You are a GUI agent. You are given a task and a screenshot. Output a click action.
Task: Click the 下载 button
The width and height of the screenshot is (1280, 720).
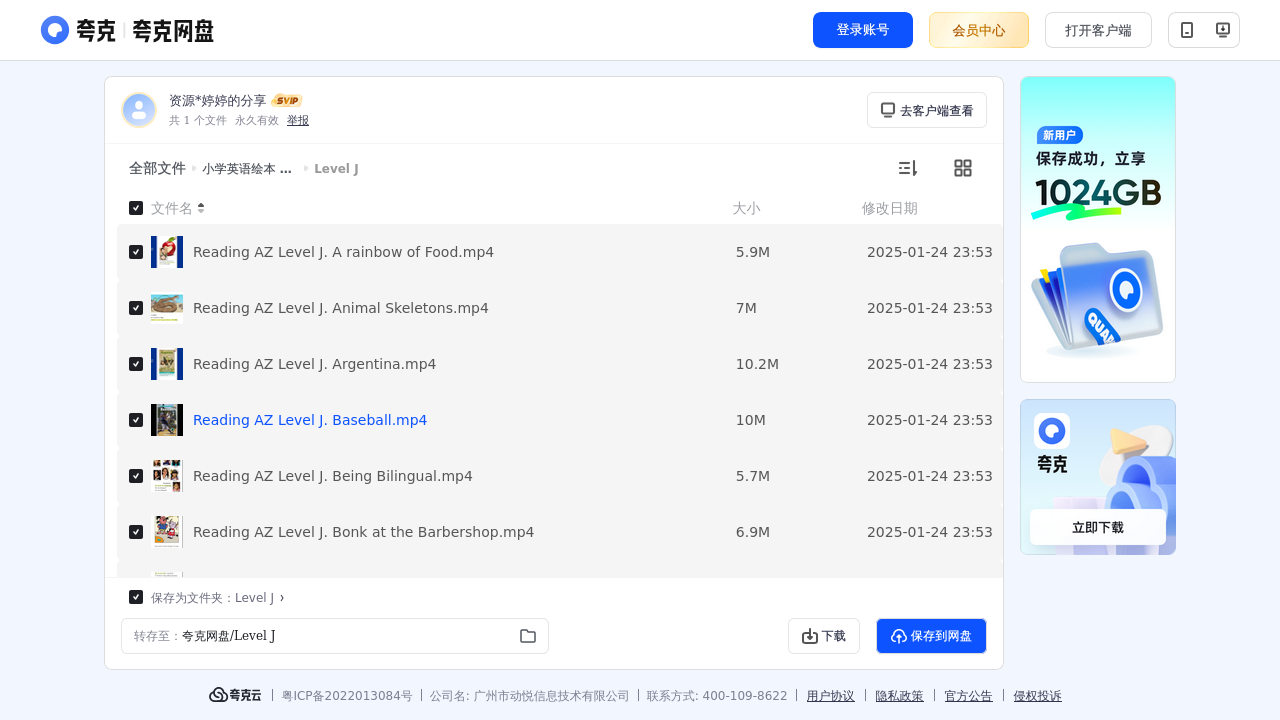pos(824,636)
